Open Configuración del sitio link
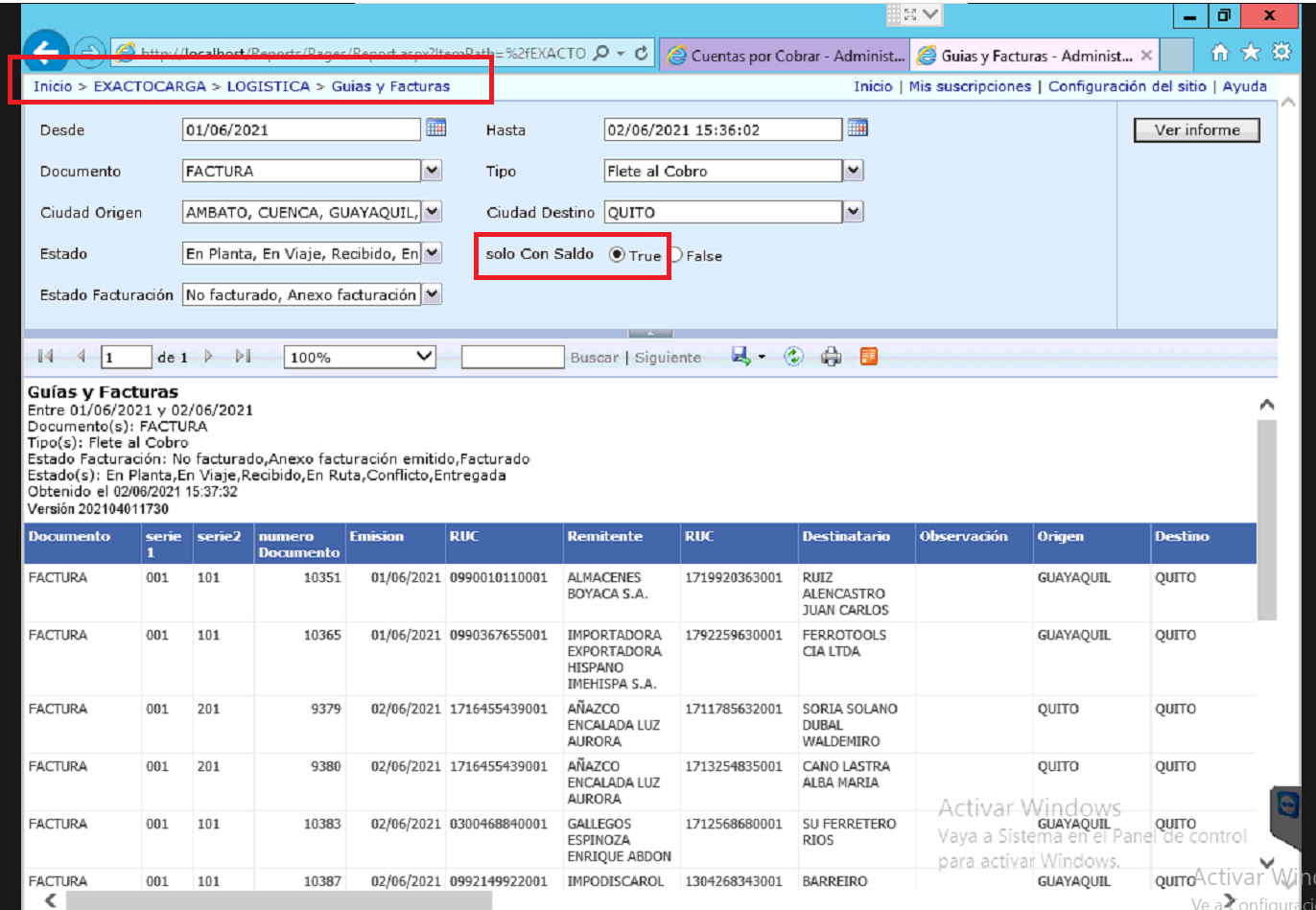This screenshot has width=1316, height=910. click(1128, 86)
